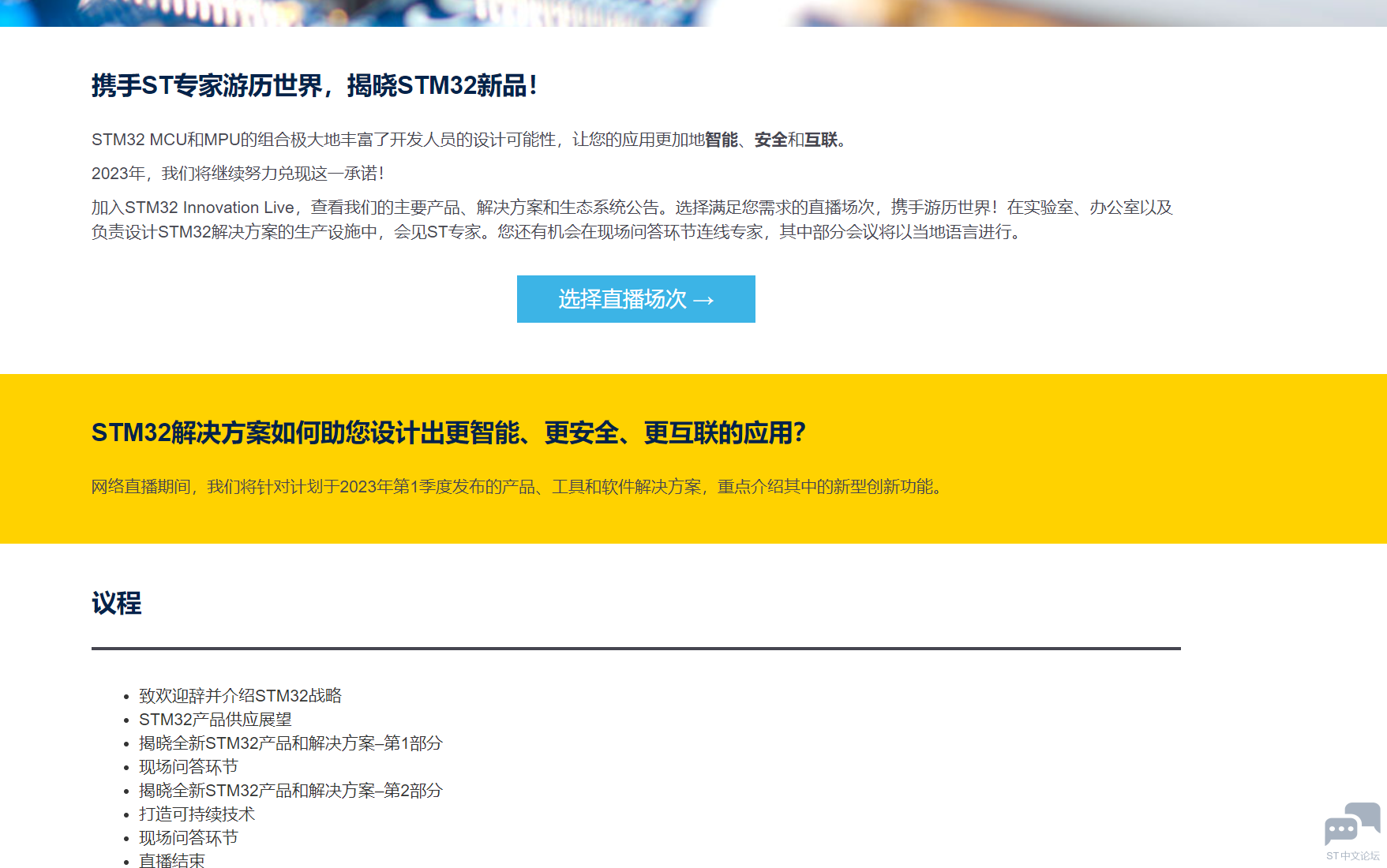Click the 议程 section heading

tap(117, 603)
